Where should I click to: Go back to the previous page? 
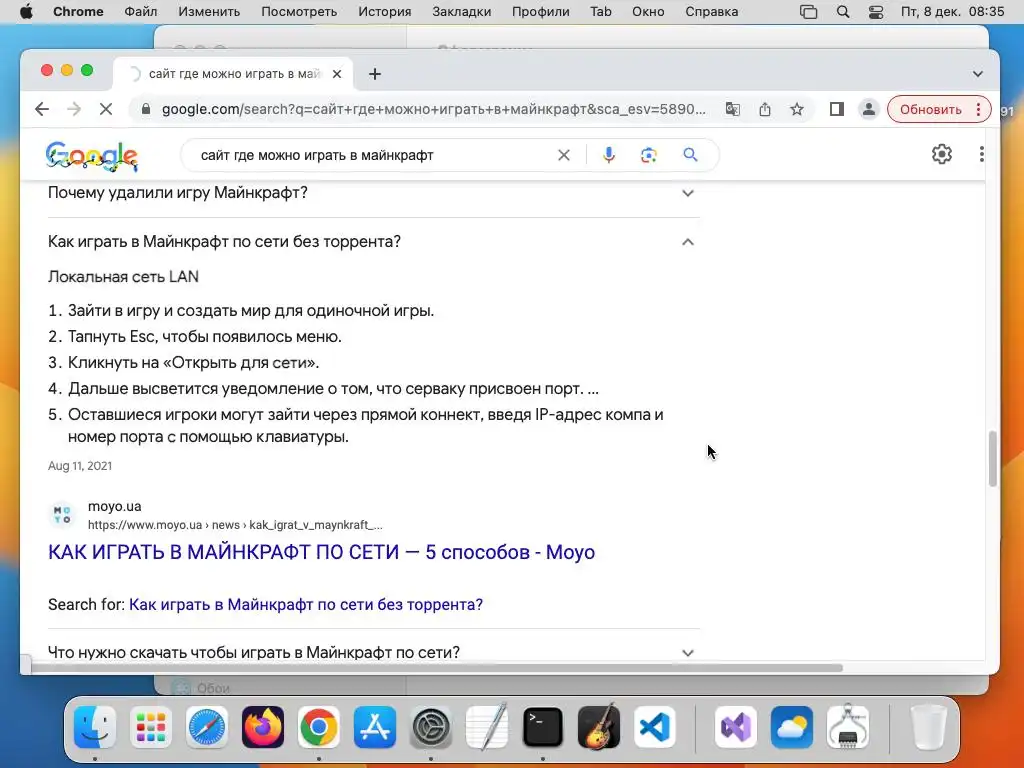pyautogui.click(x=42, y=109)
